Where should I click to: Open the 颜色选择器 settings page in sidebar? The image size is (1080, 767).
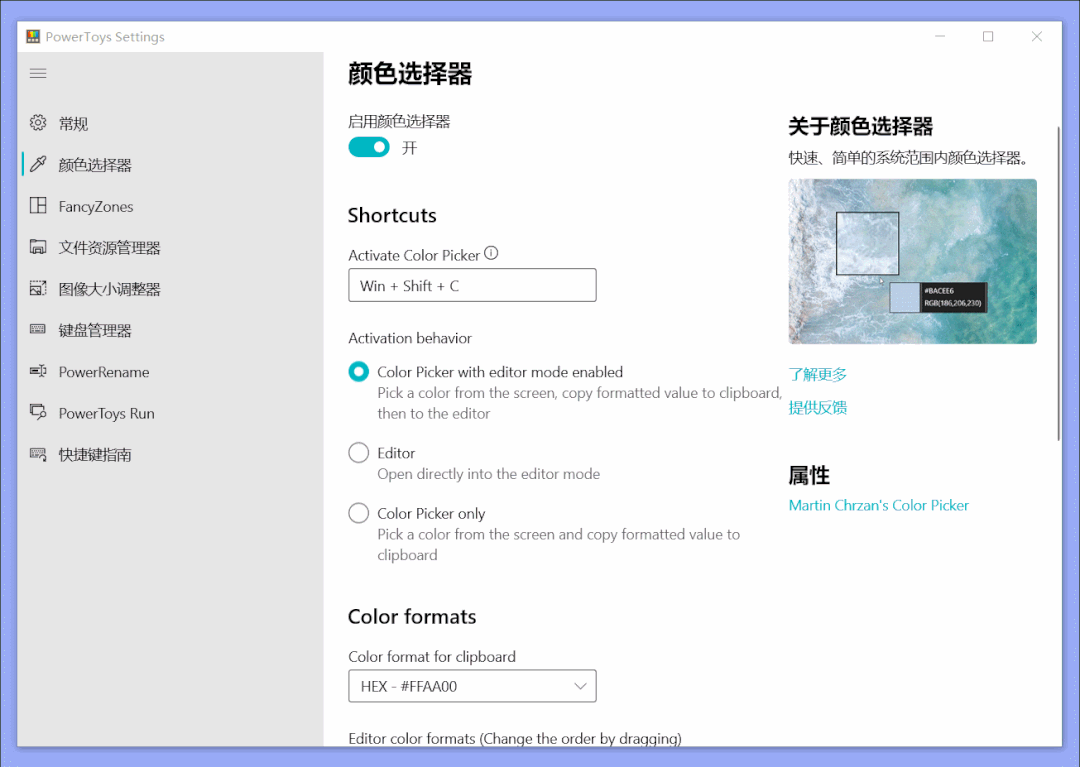pyautogui.click(x=95, y=165)
